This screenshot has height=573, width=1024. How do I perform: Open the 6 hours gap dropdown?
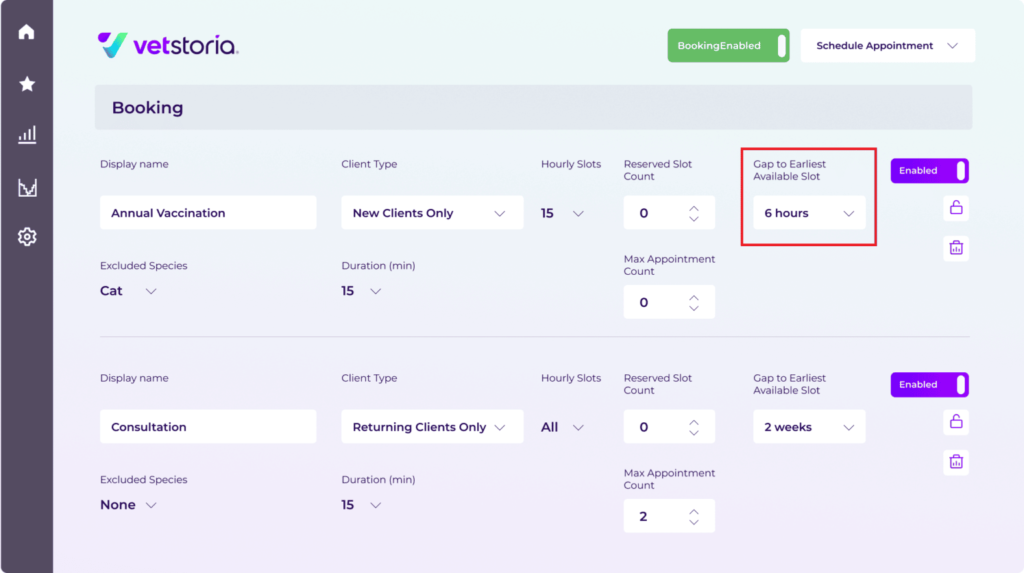[x=809, y=213]
